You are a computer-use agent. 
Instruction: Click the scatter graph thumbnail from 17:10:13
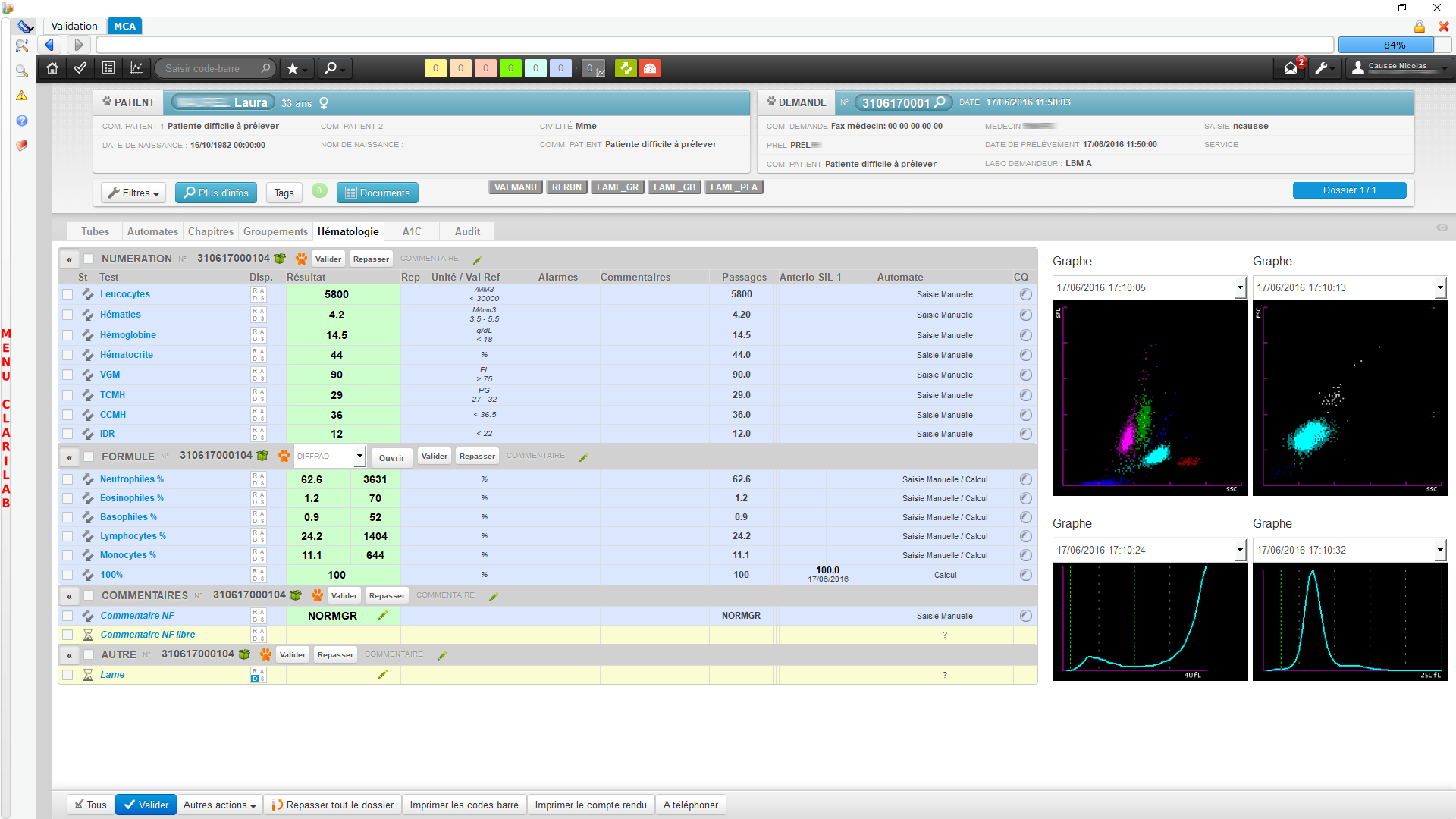(1350, 398)
